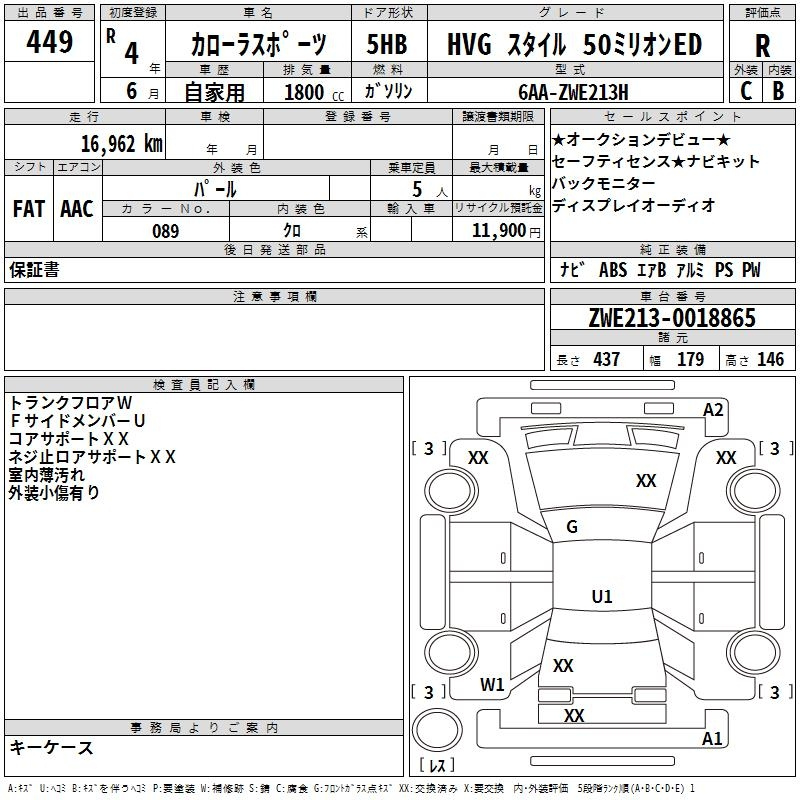The image size is (800, 800).
Task: Click XX mark on the hood
Action: click(x=646, y=480)
